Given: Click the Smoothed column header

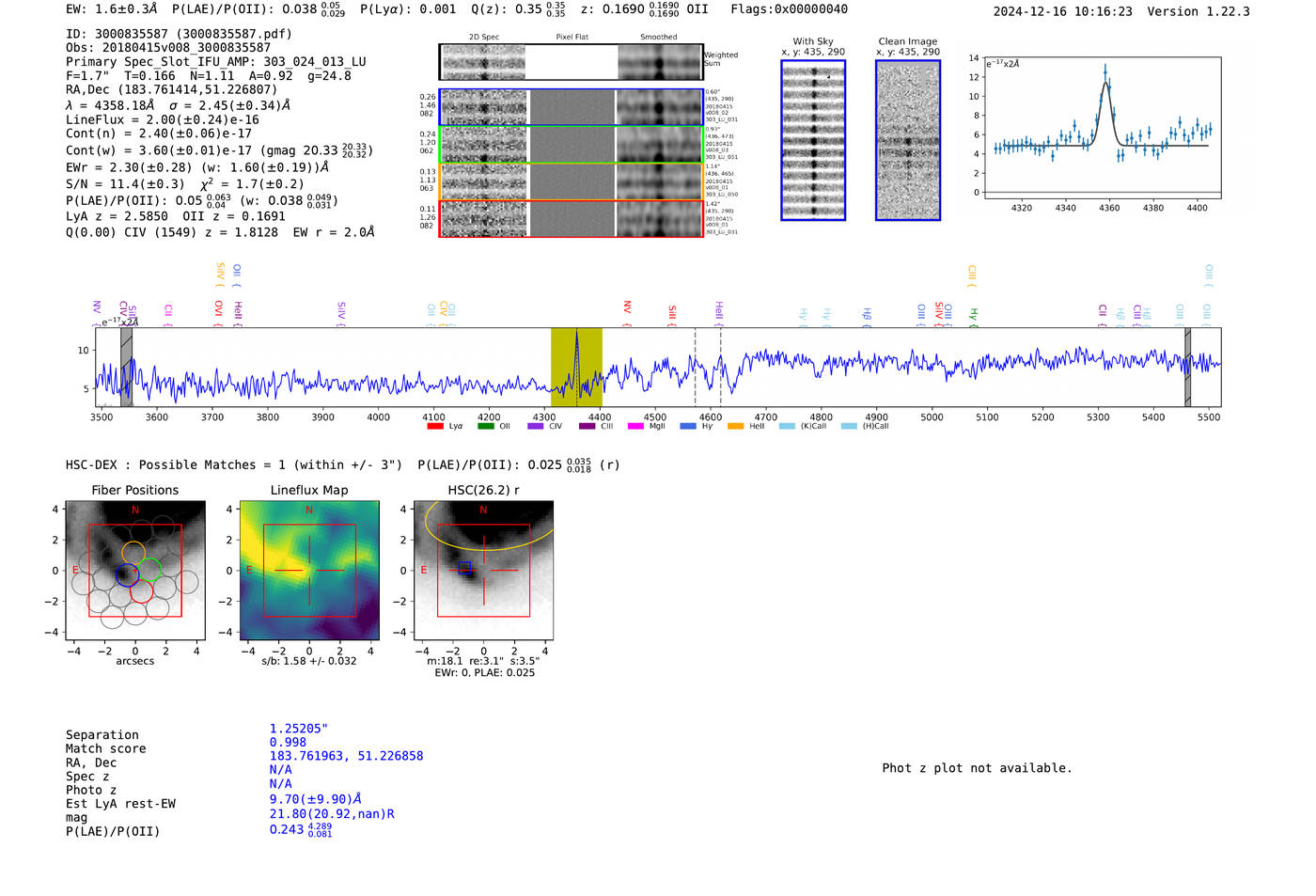Looking at the screenshot, I should click(x=658, y=38).
